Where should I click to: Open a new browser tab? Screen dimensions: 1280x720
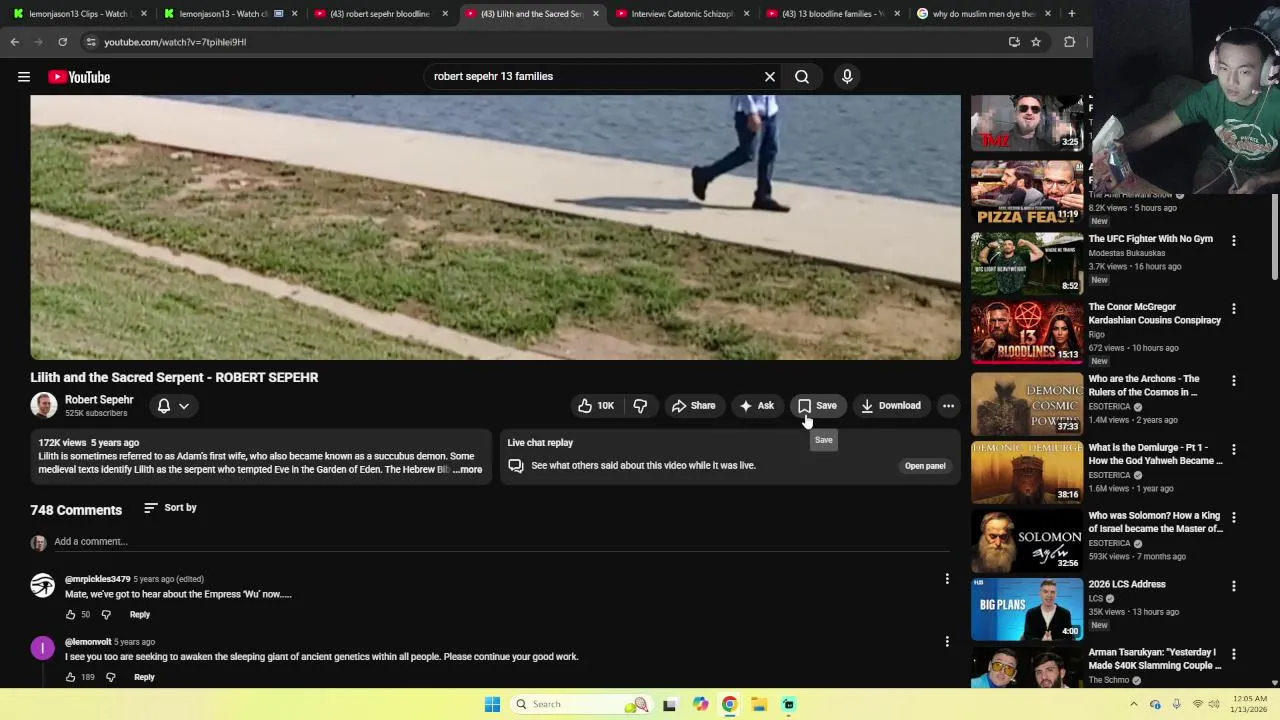pos(1072,14)
